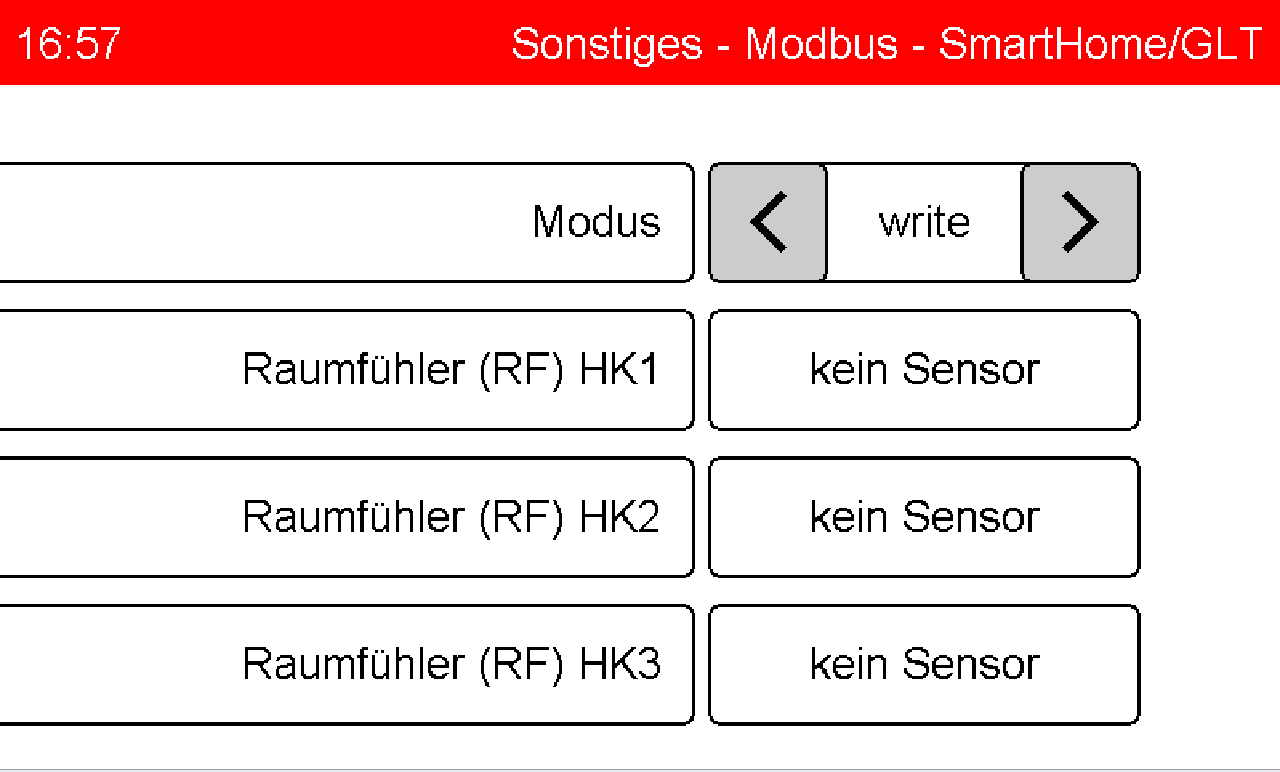Open the Raumfühler HK1 'kein Sensor' selection
The image size is (1280, 772).
click(924, 370)
